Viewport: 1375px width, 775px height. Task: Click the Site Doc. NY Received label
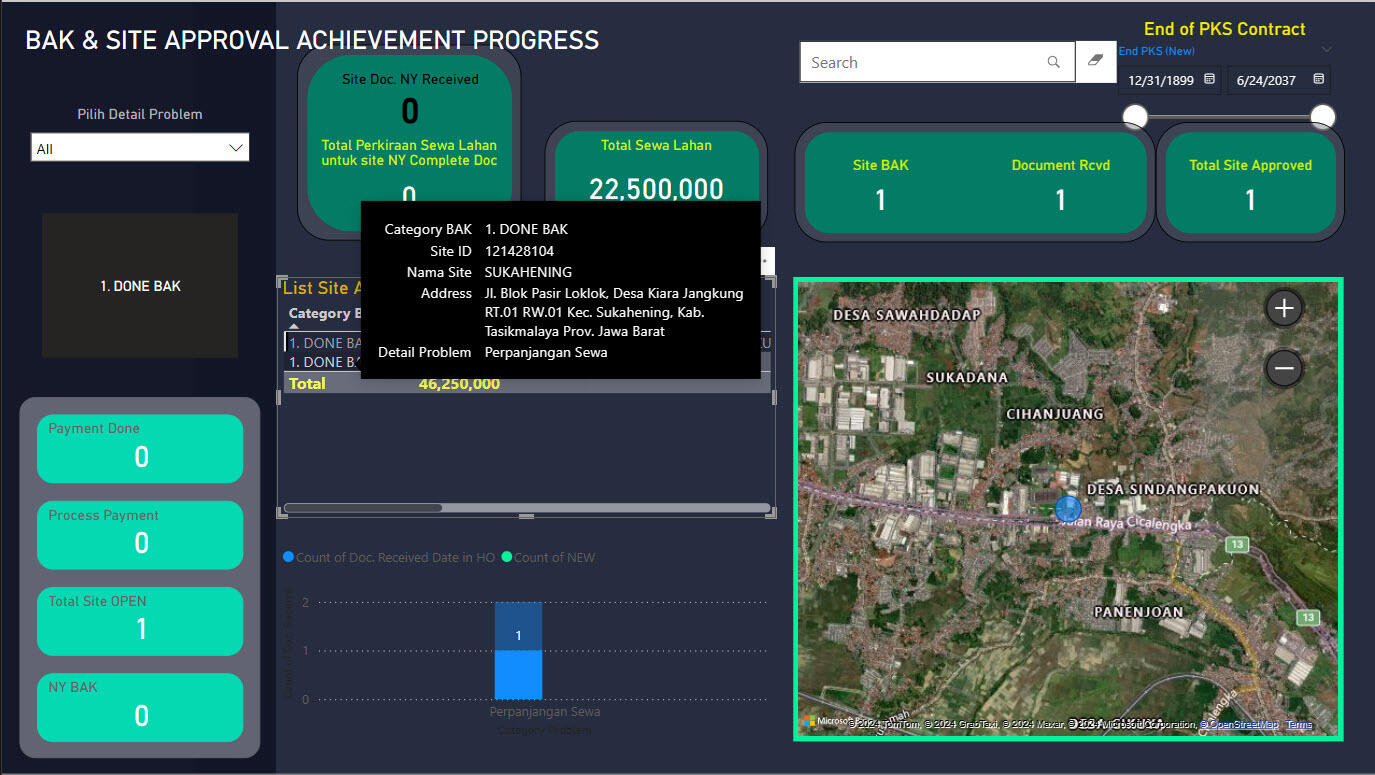tap(410, 79)
